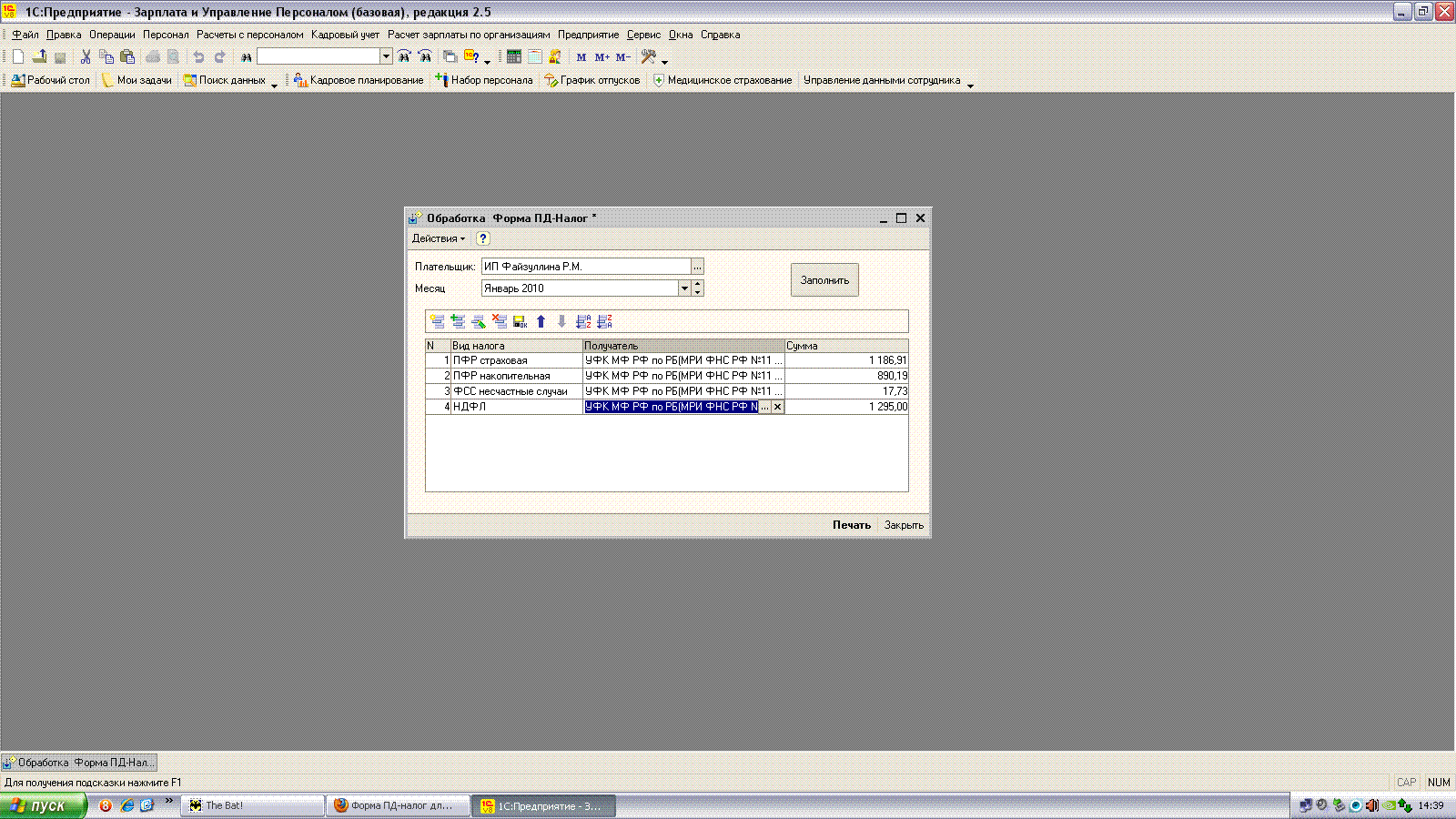Select the ПФР страховая table cell
Image resolution: width=1456 pixels, height=819 pixels.
coord(516,360)
